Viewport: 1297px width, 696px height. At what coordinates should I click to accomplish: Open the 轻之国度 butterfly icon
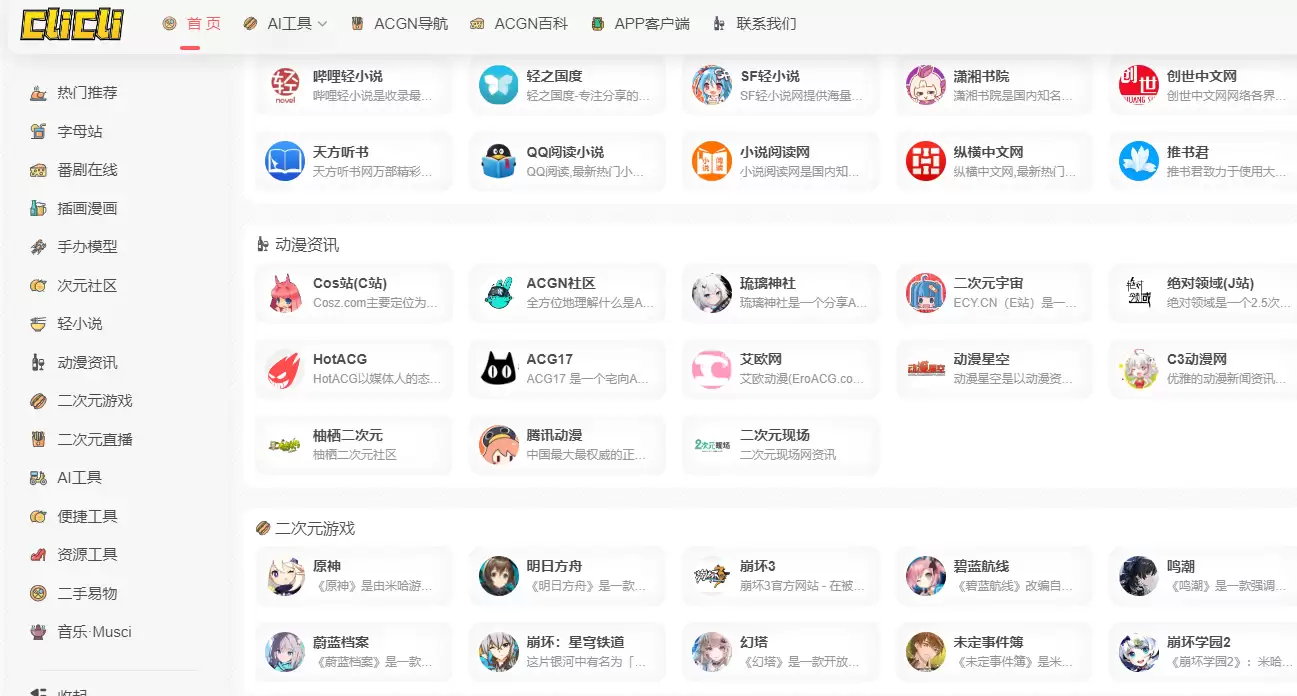(x=498, y=85)
